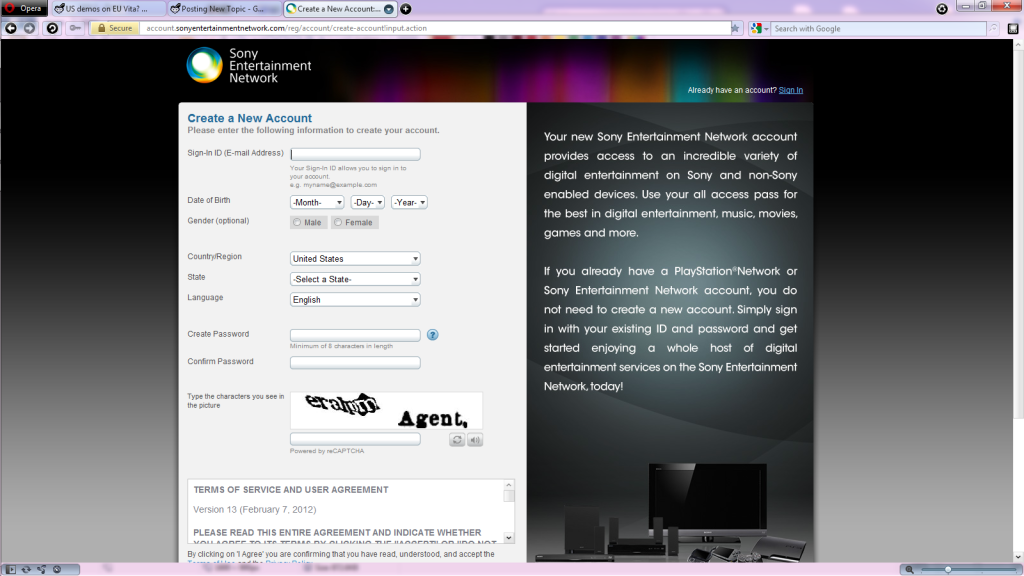Click the Opera Link sync status icon
Image resolution: width=1024 pixels, height=576 pixels.
26,569
